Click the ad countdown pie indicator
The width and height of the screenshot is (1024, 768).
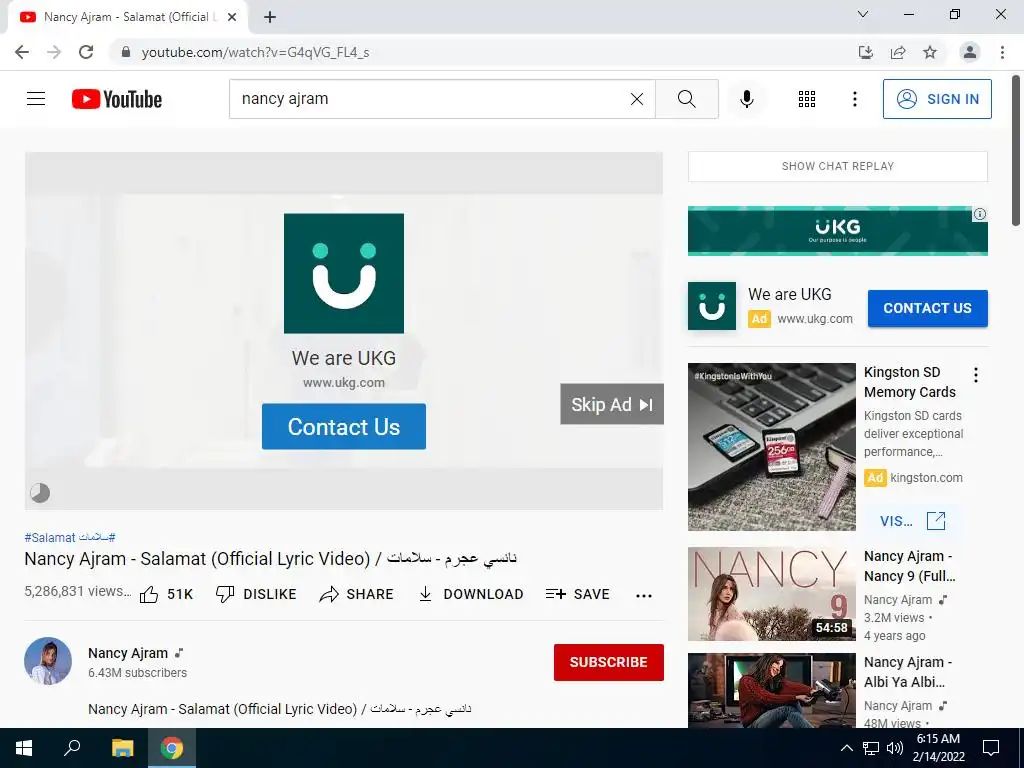point(40,492)
